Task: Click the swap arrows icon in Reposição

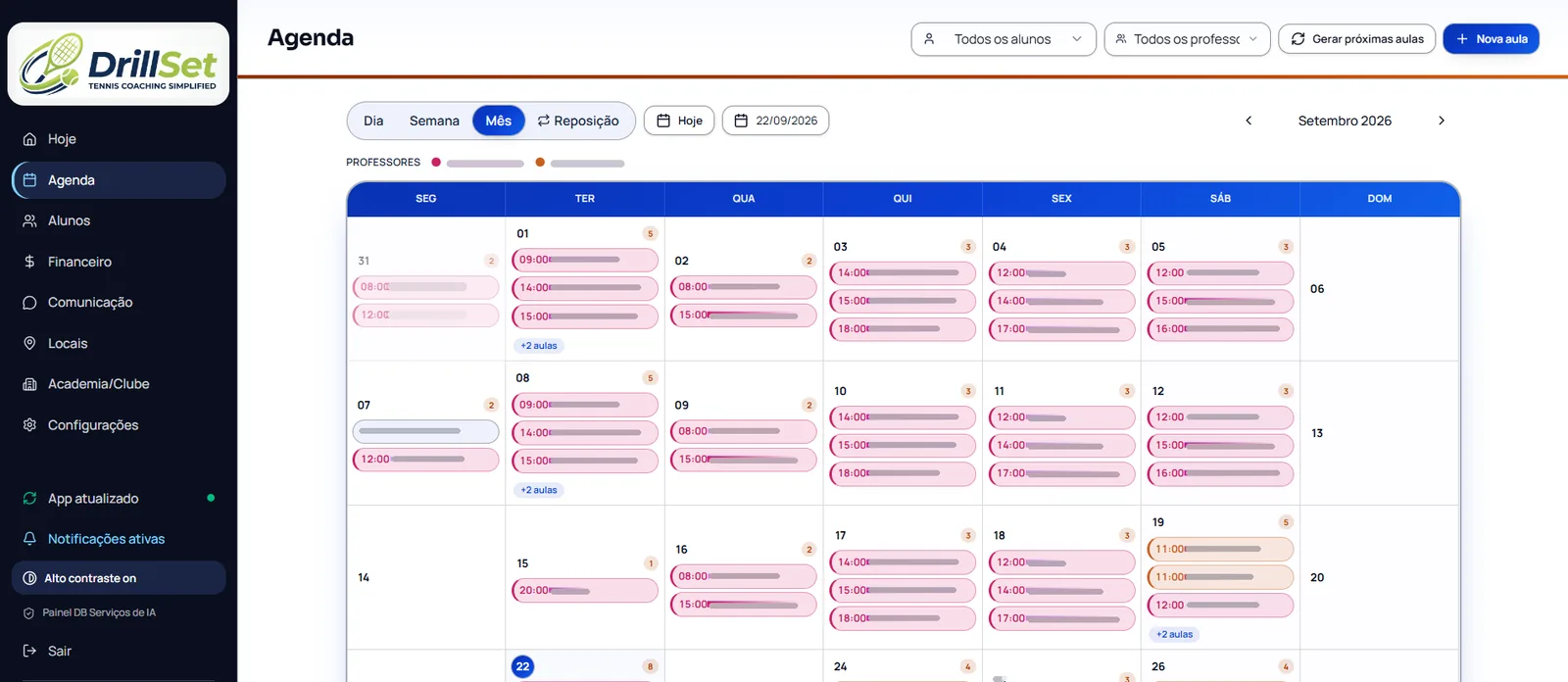Action: 543,121
